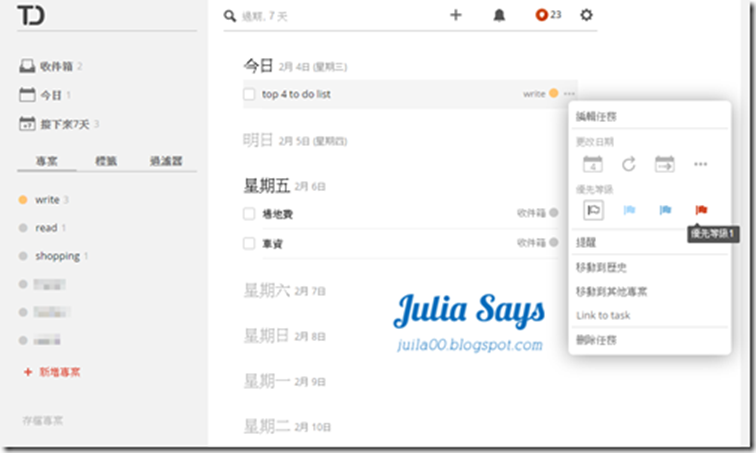756x453 pixels.
Task: Postpone with the calendar arrow icon
Action: tap(664, 164)
